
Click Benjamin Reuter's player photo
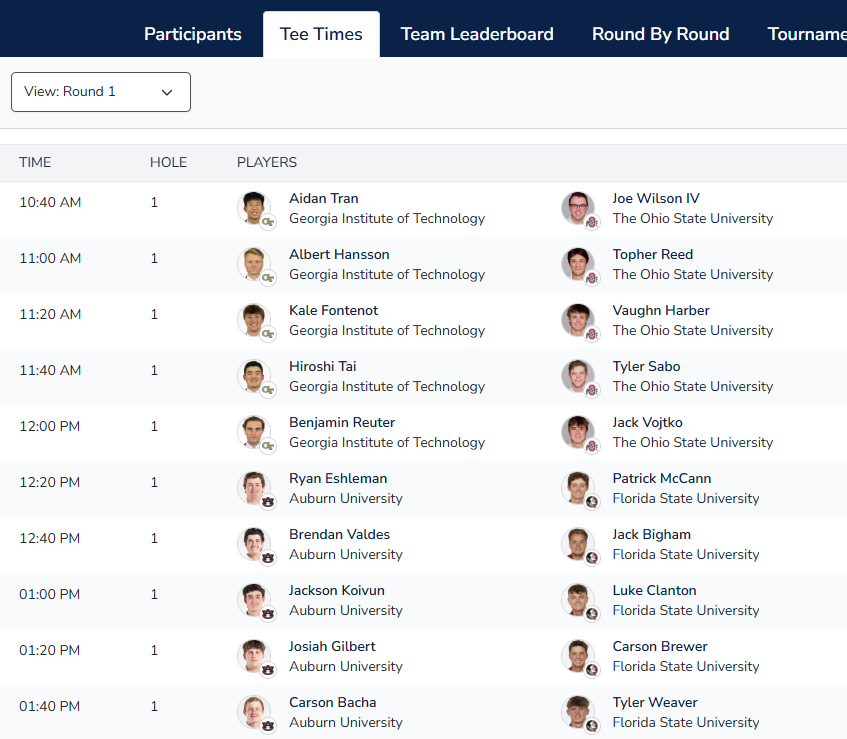coord(254,432)
